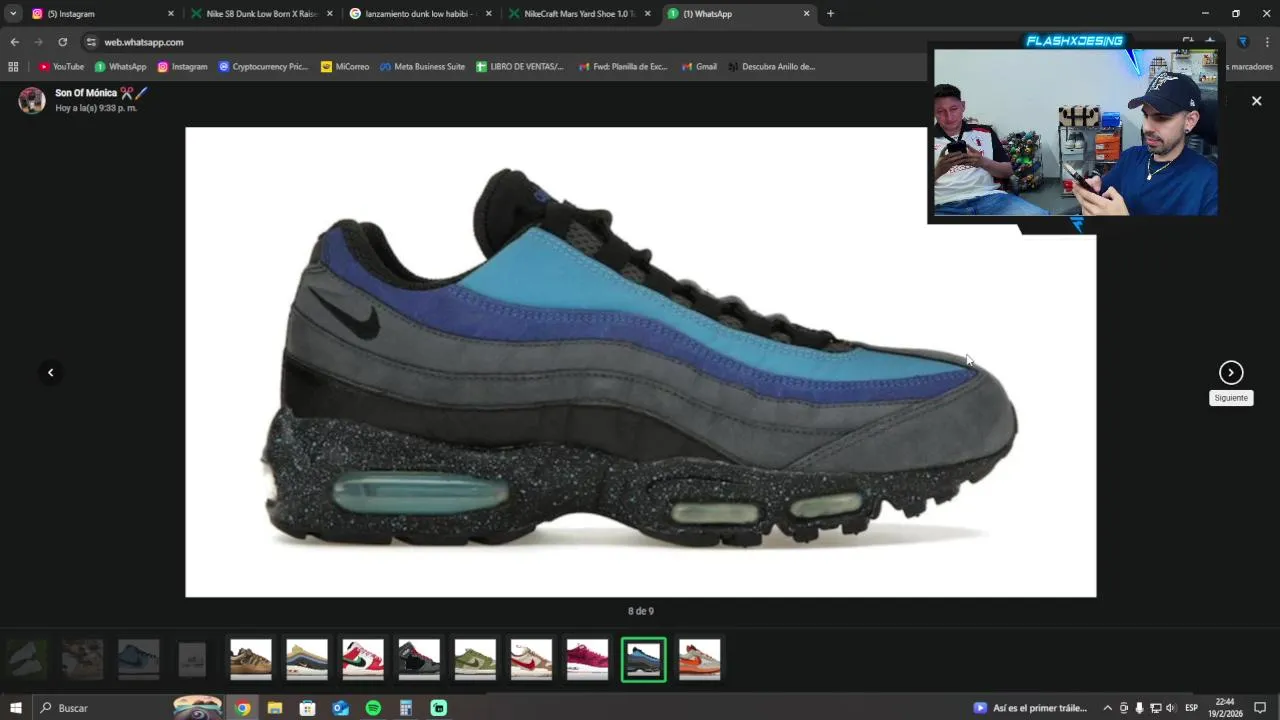Select the orange and grey sneaker thumbnail
1280x720 pixels.
tap(699, 660)
